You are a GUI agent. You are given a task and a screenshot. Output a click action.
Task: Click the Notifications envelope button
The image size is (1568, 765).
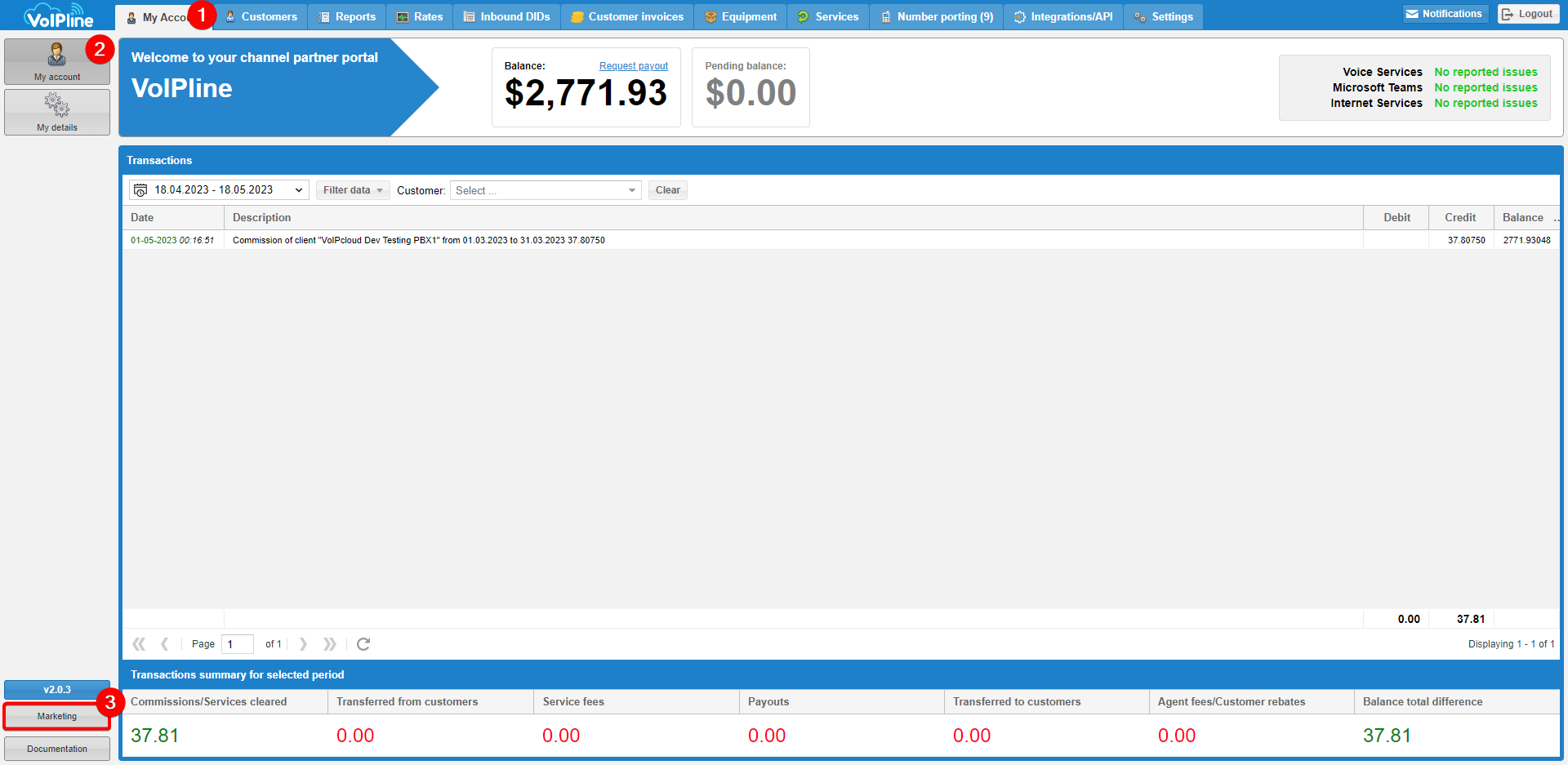click(x=1445, y=14)
